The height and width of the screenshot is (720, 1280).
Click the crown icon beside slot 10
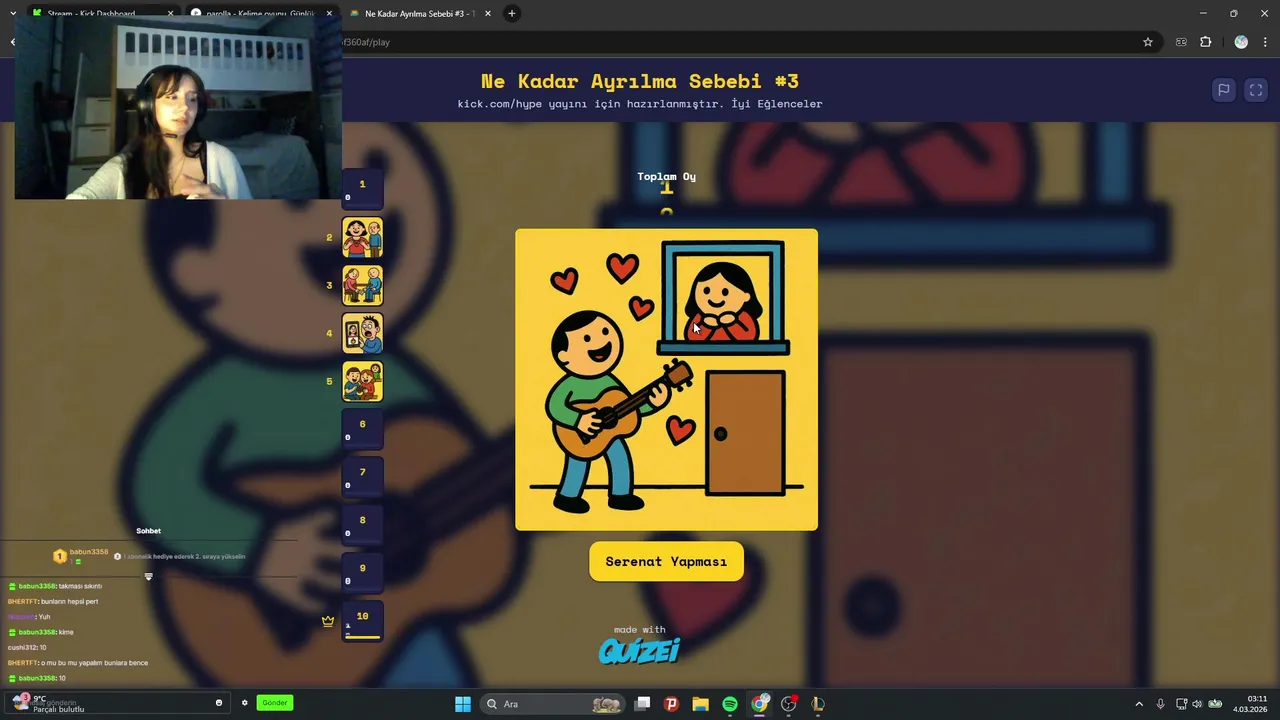pyautogui.click(x=328, y=621)
